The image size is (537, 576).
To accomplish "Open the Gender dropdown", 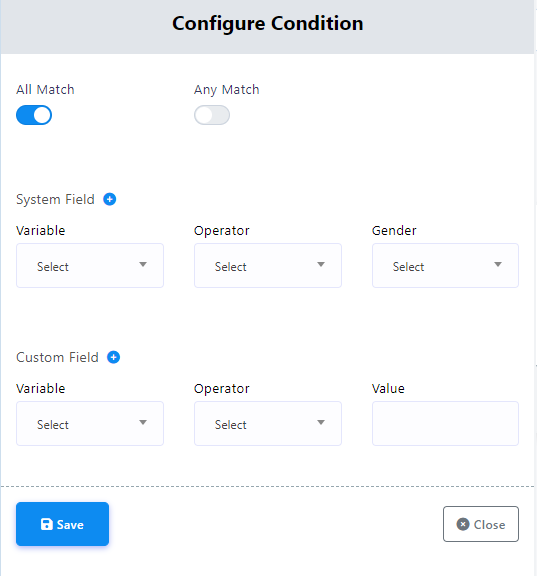I will point(445,265).
